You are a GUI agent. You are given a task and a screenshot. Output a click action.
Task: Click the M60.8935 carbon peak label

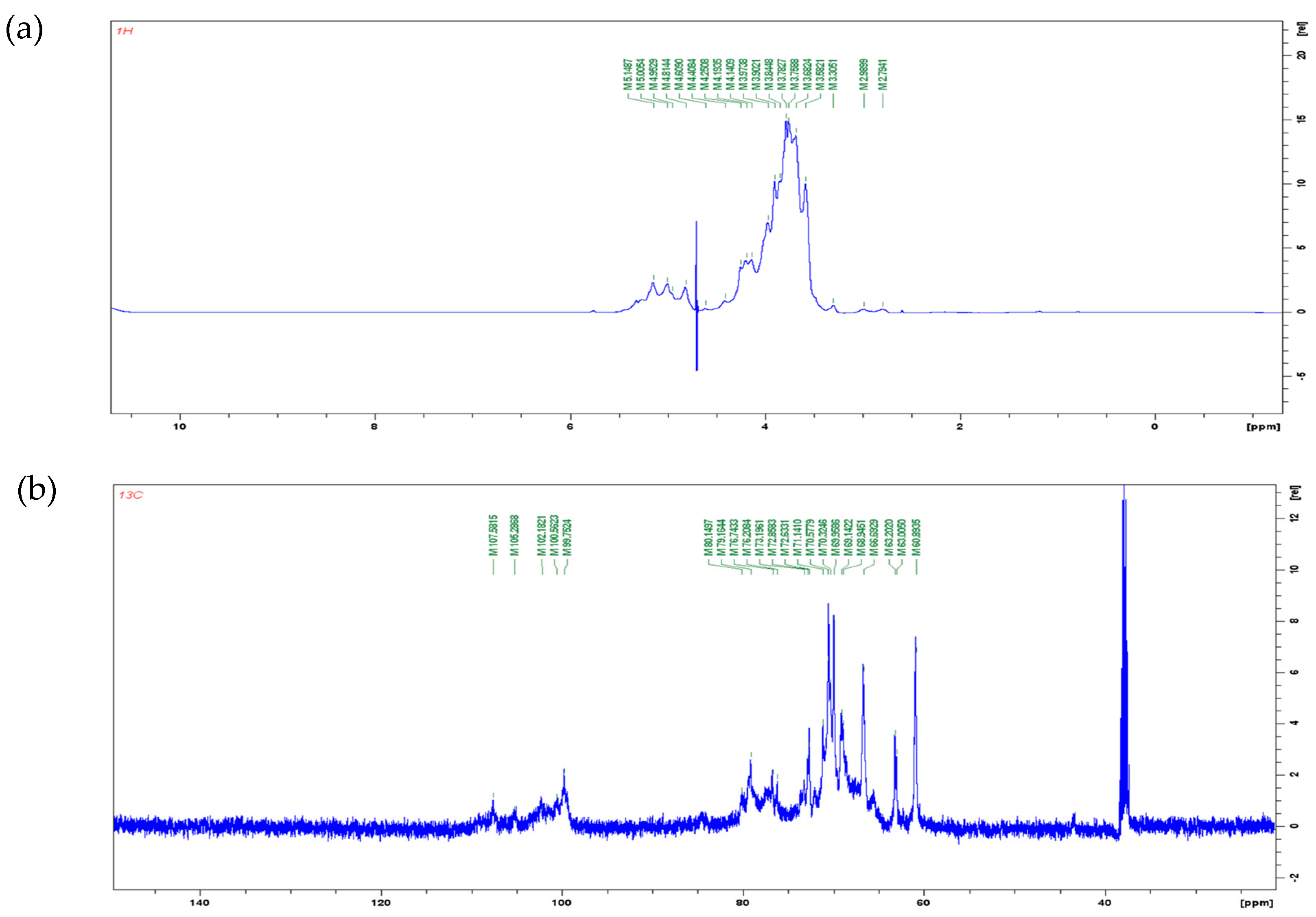point(916,538)
